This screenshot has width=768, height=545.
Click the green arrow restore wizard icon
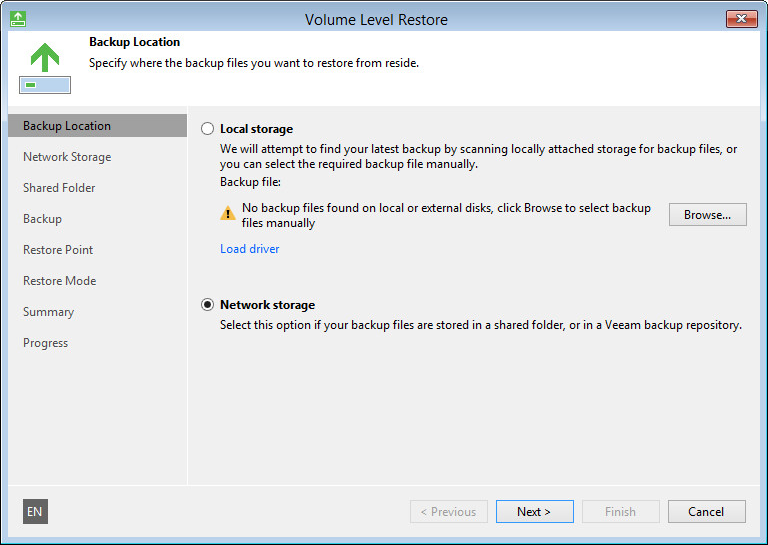tap(44, 67)
